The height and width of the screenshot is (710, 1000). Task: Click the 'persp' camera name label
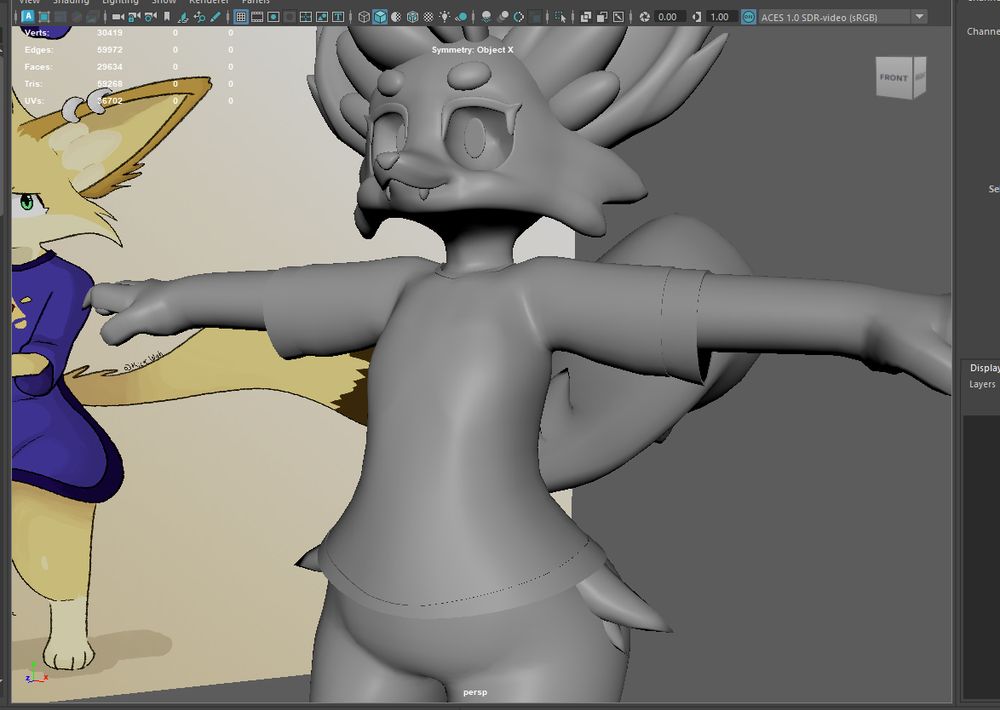[475, 692]
